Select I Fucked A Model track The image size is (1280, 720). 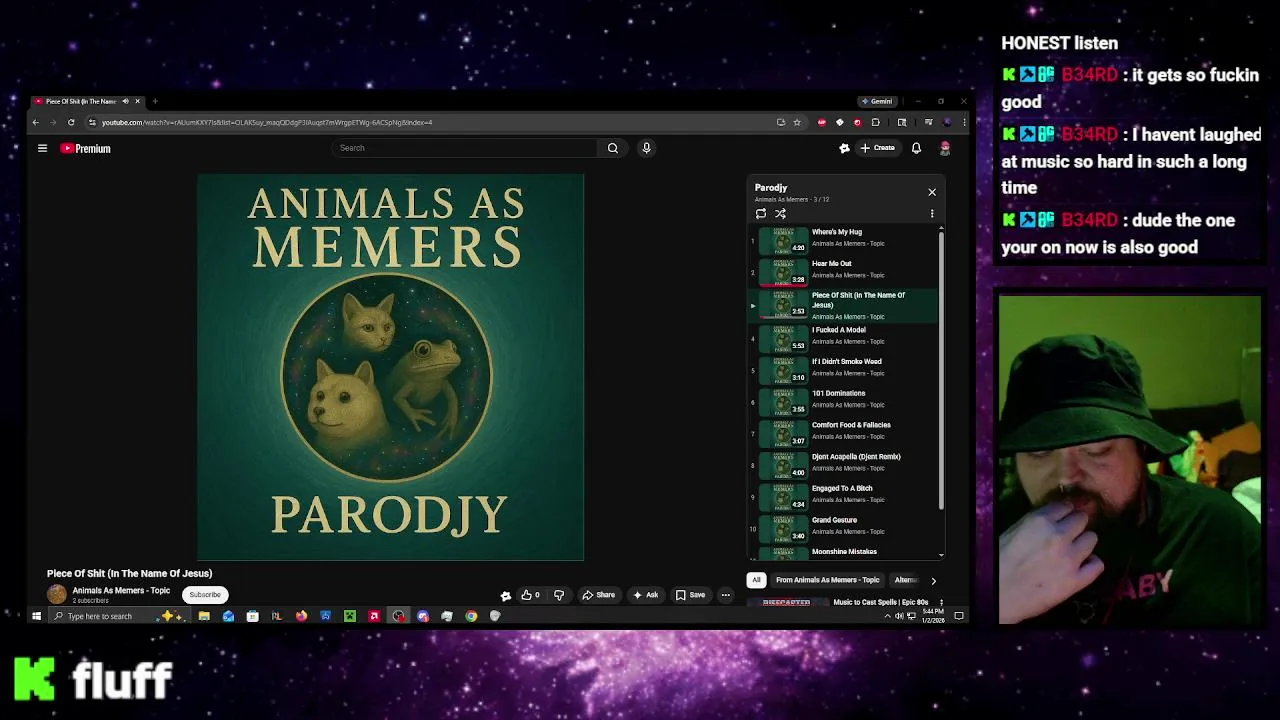click(843, 338)
